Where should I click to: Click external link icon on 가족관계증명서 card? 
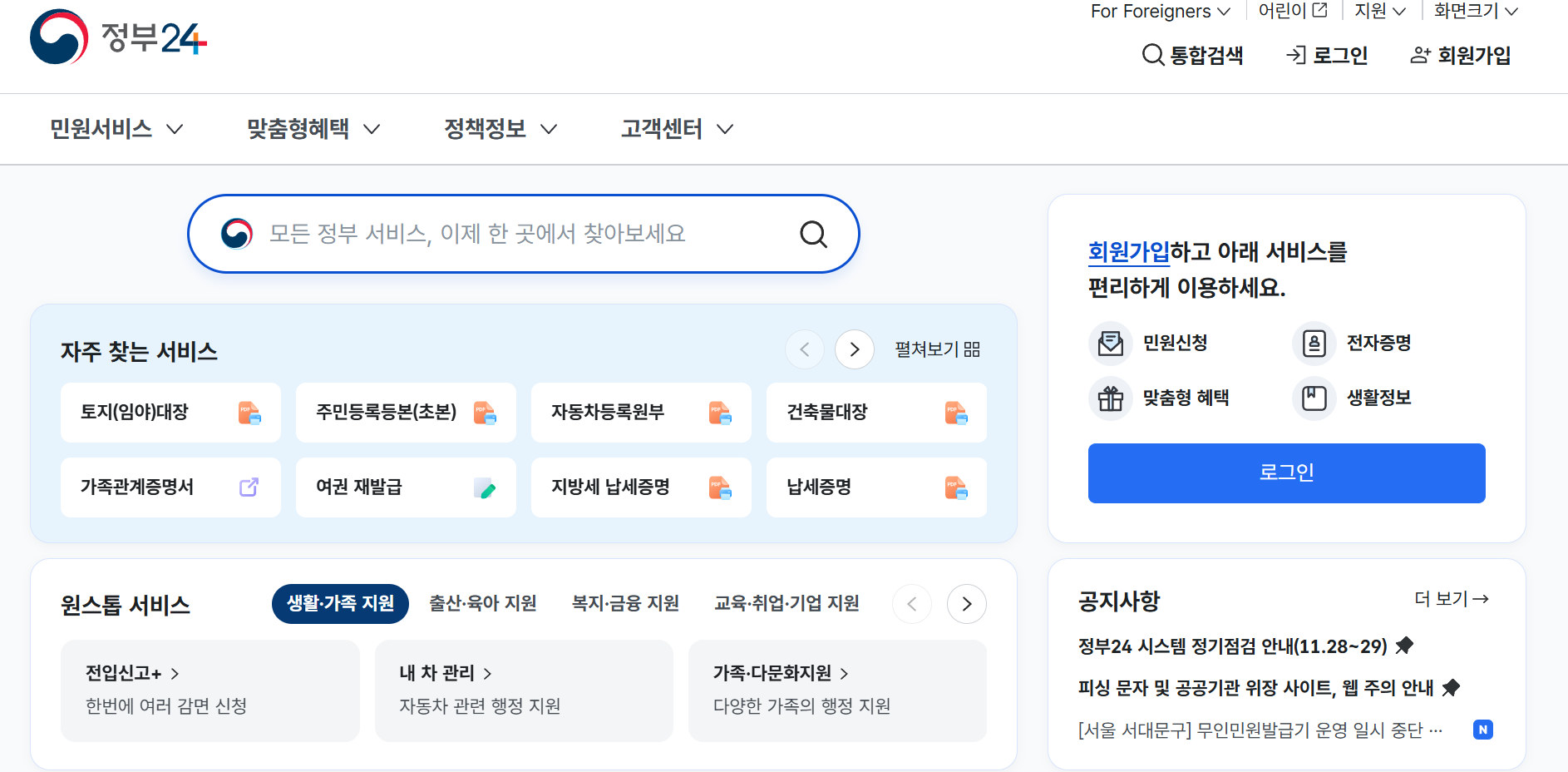(249, 487)
